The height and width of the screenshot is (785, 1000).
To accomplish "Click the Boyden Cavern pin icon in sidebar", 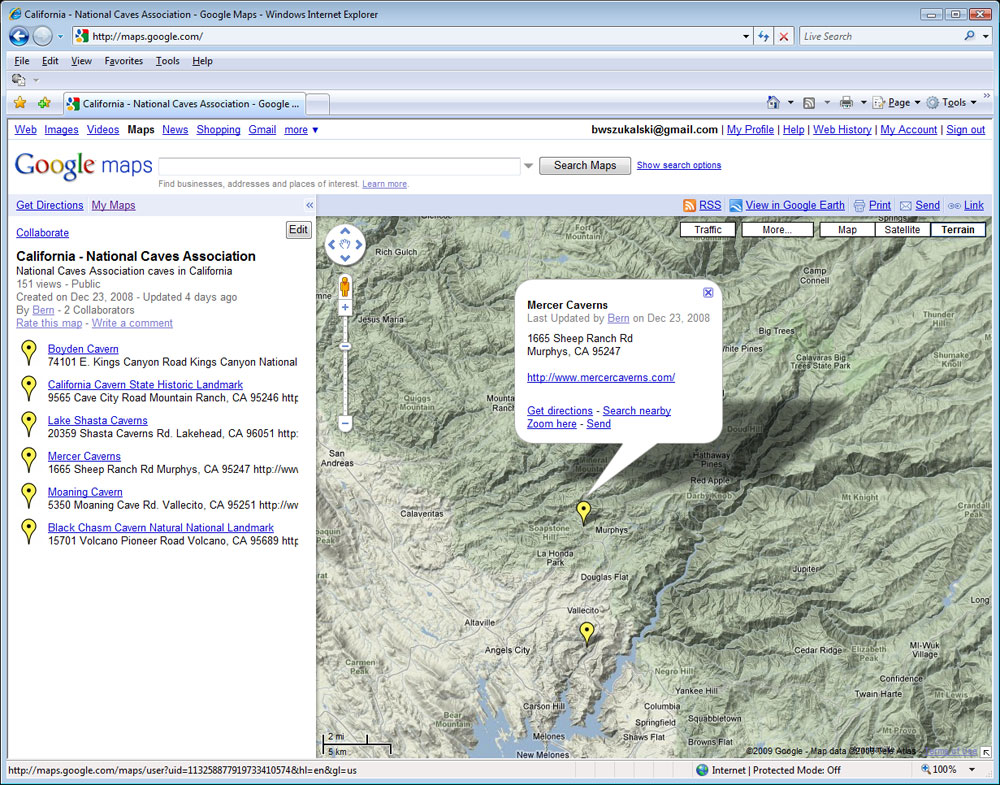I will pyautogui.click(x=29, y=352).
